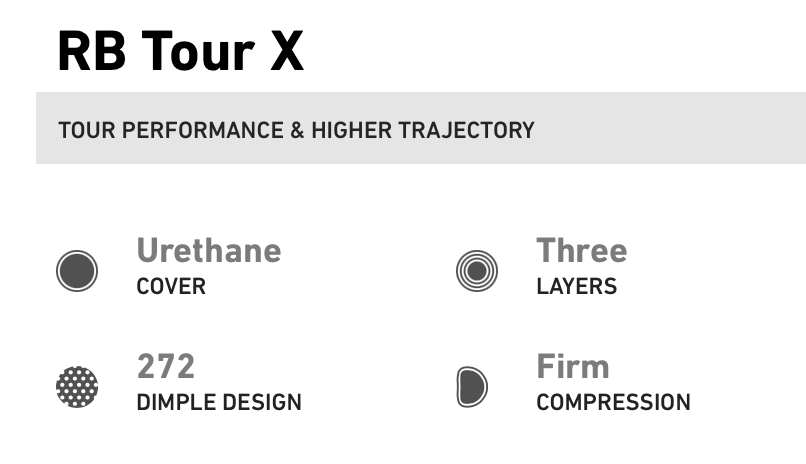Click the dotted dimple pattern icon
This screenshot has height=464, width=806.
(77, 386)
